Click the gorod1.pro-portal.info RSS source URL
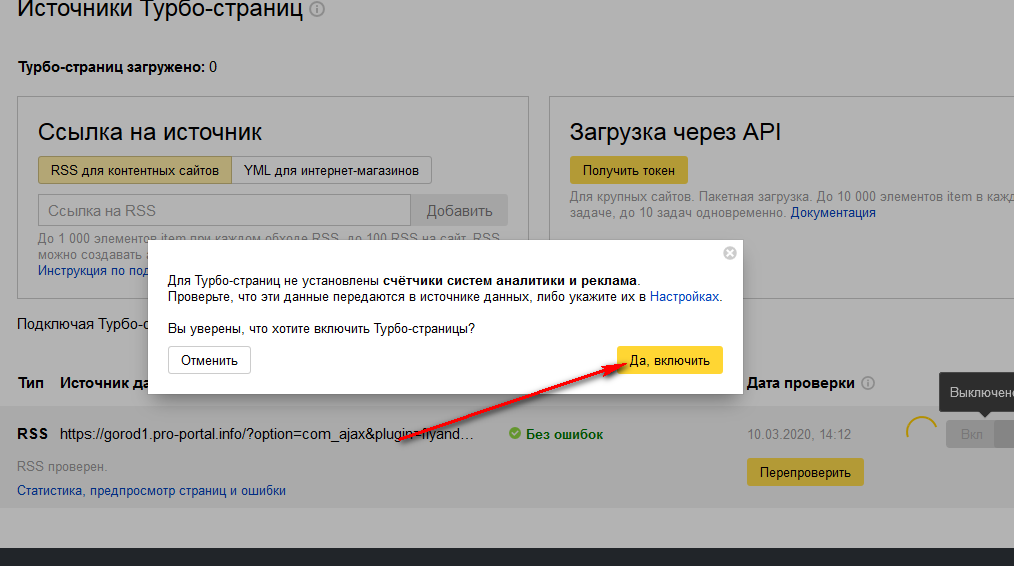The width and height of the screenshot is (1014, 566). click(x=266, y=435)
